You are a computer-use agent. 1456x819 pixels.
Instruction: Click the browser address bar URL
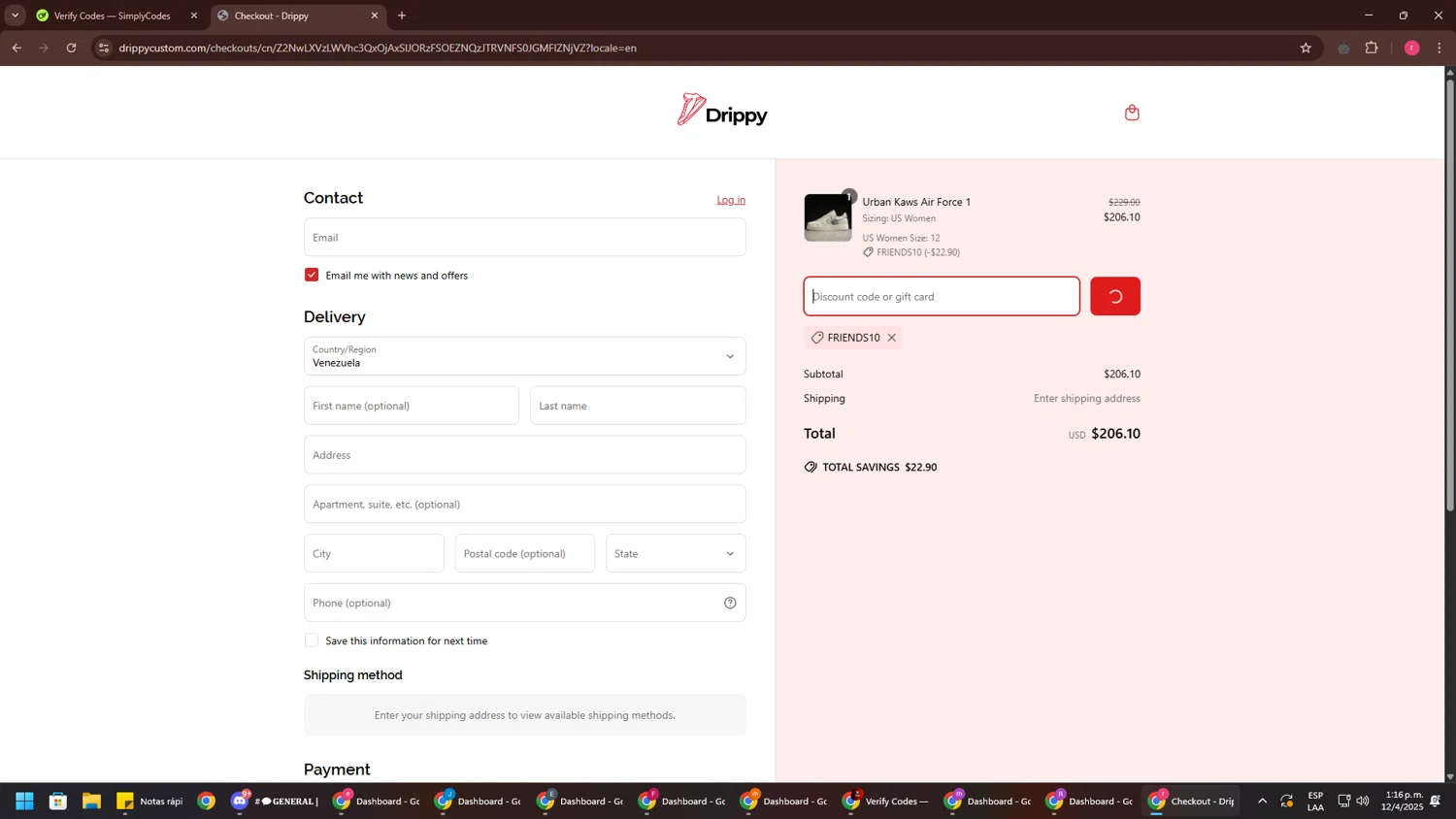coord(378,48)
